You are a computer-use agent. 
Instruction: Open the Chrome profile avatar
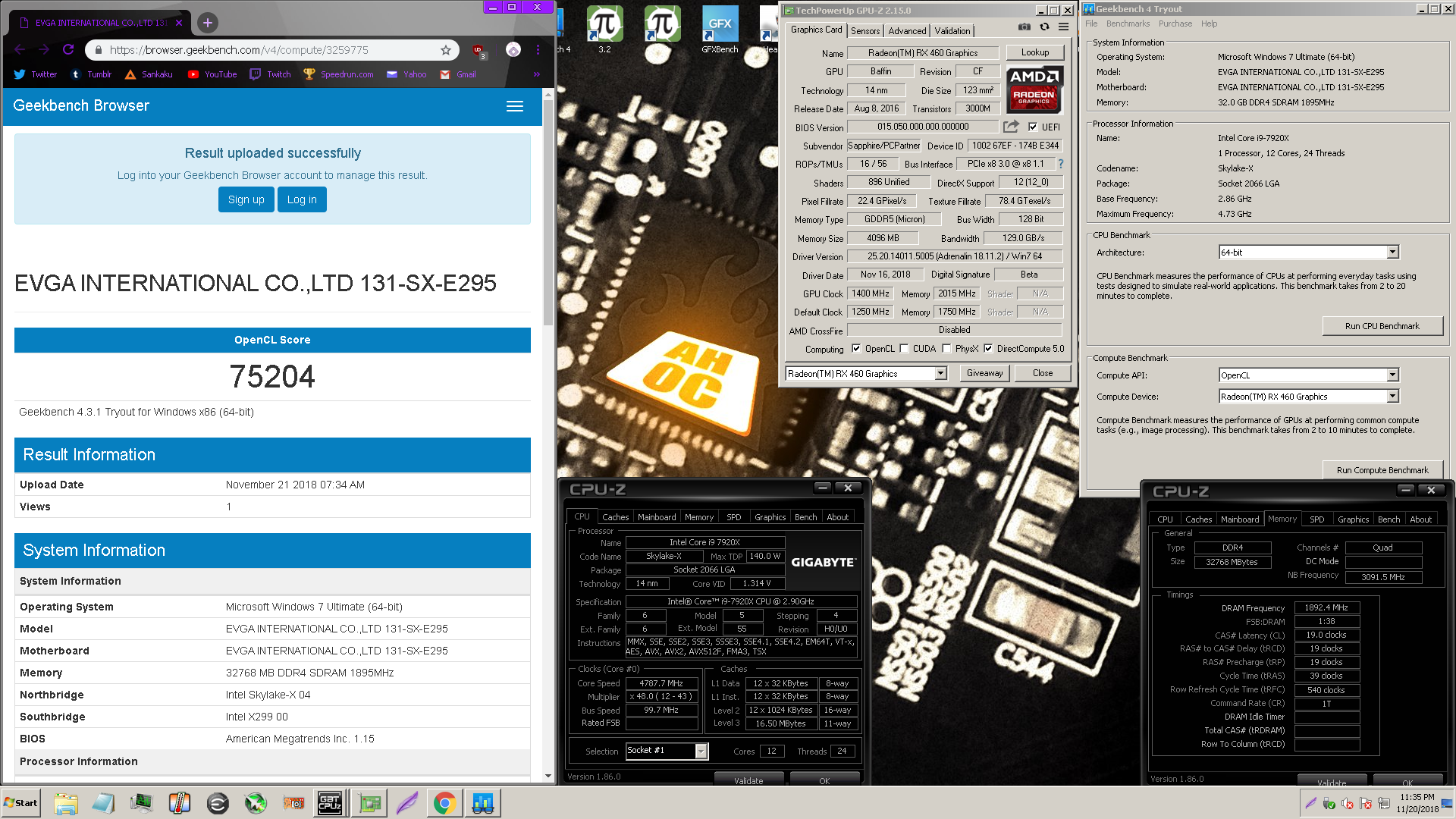(x=513, y=50)
